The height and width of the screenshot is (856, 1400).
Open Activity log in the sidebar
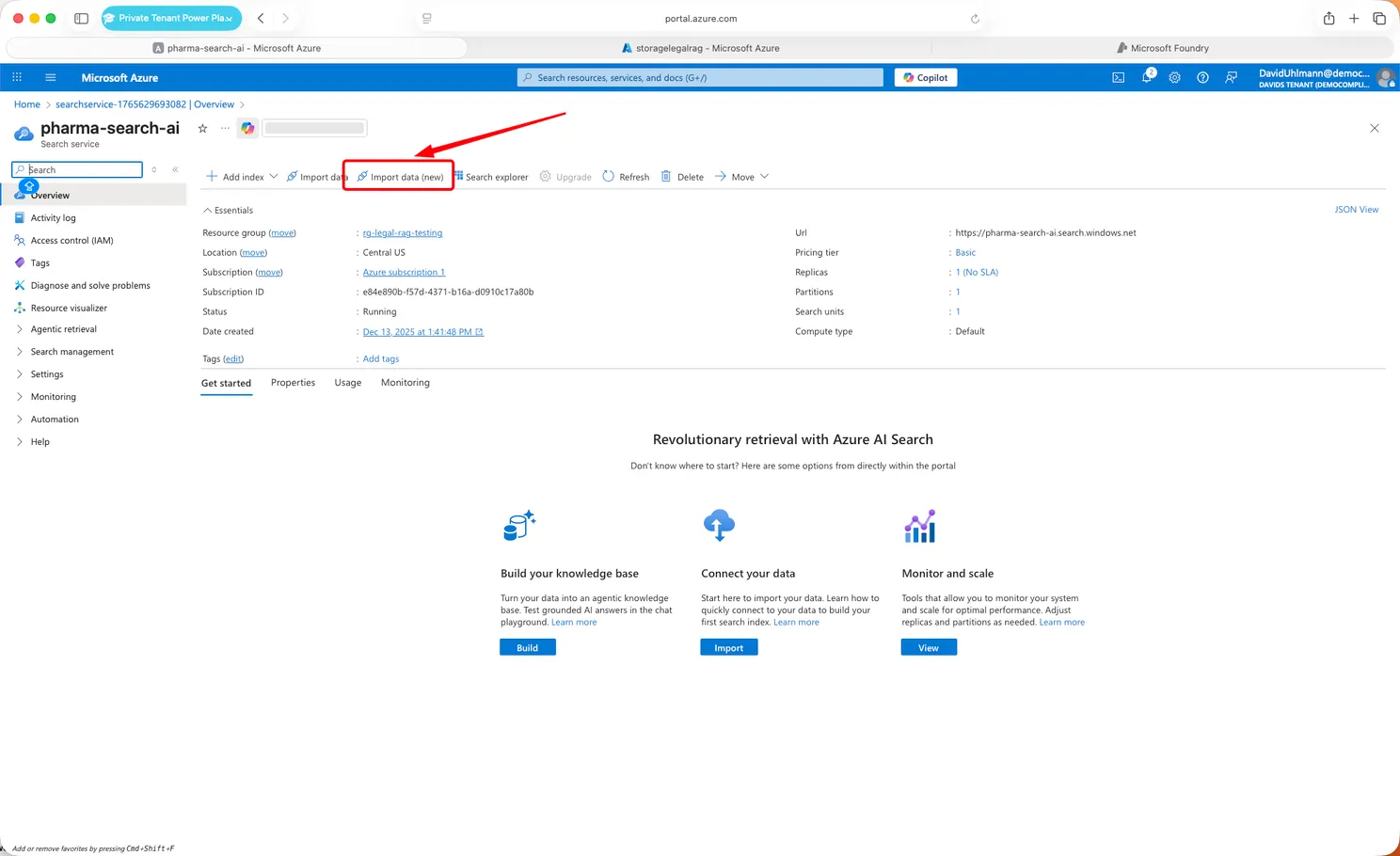tap(53, 218)
